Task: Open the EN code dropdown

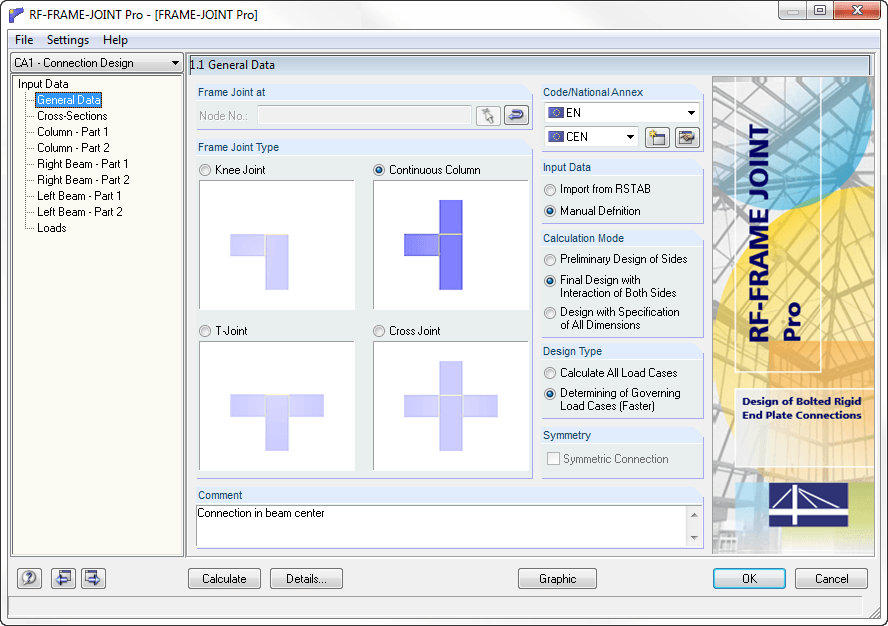Action: click(x=691, y=112)
